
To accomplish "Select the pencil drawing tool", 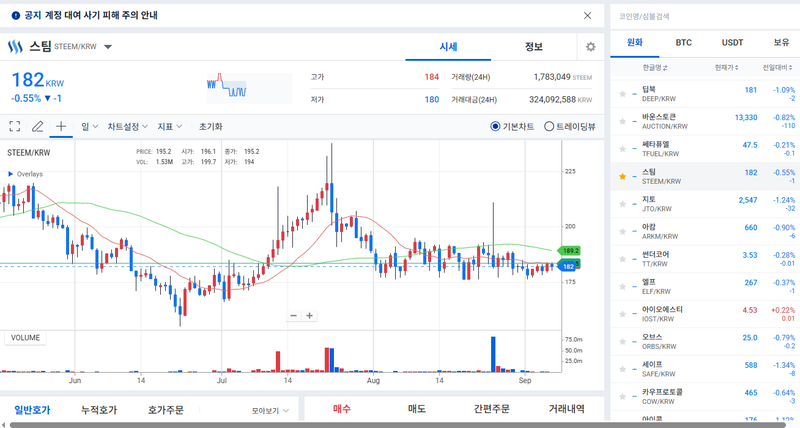I will [37, 127].
